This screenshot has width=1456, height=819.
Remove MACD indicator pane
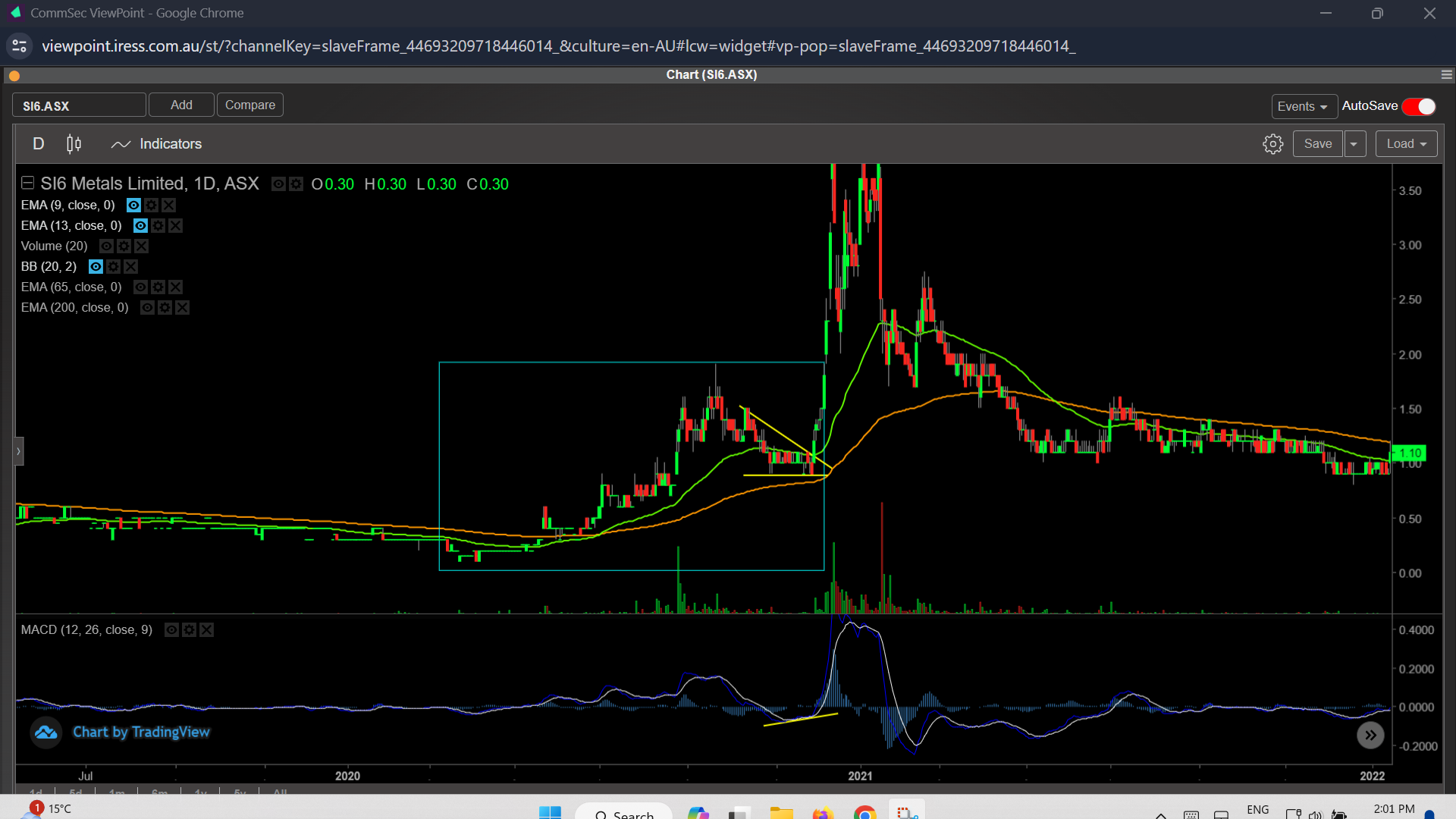pyautogui.click(x=206, y=630)
